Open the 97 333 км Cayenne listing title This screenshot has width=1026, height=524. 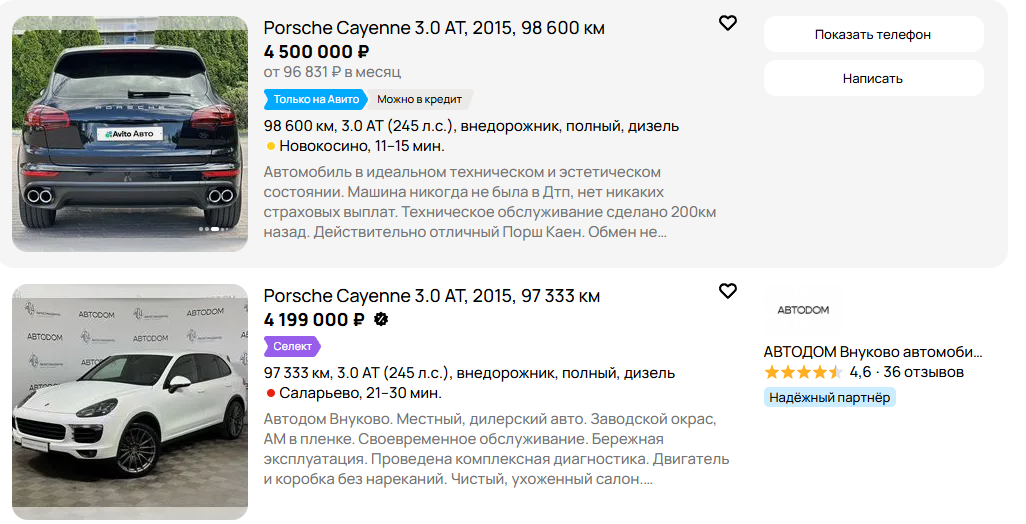point(432,296)
